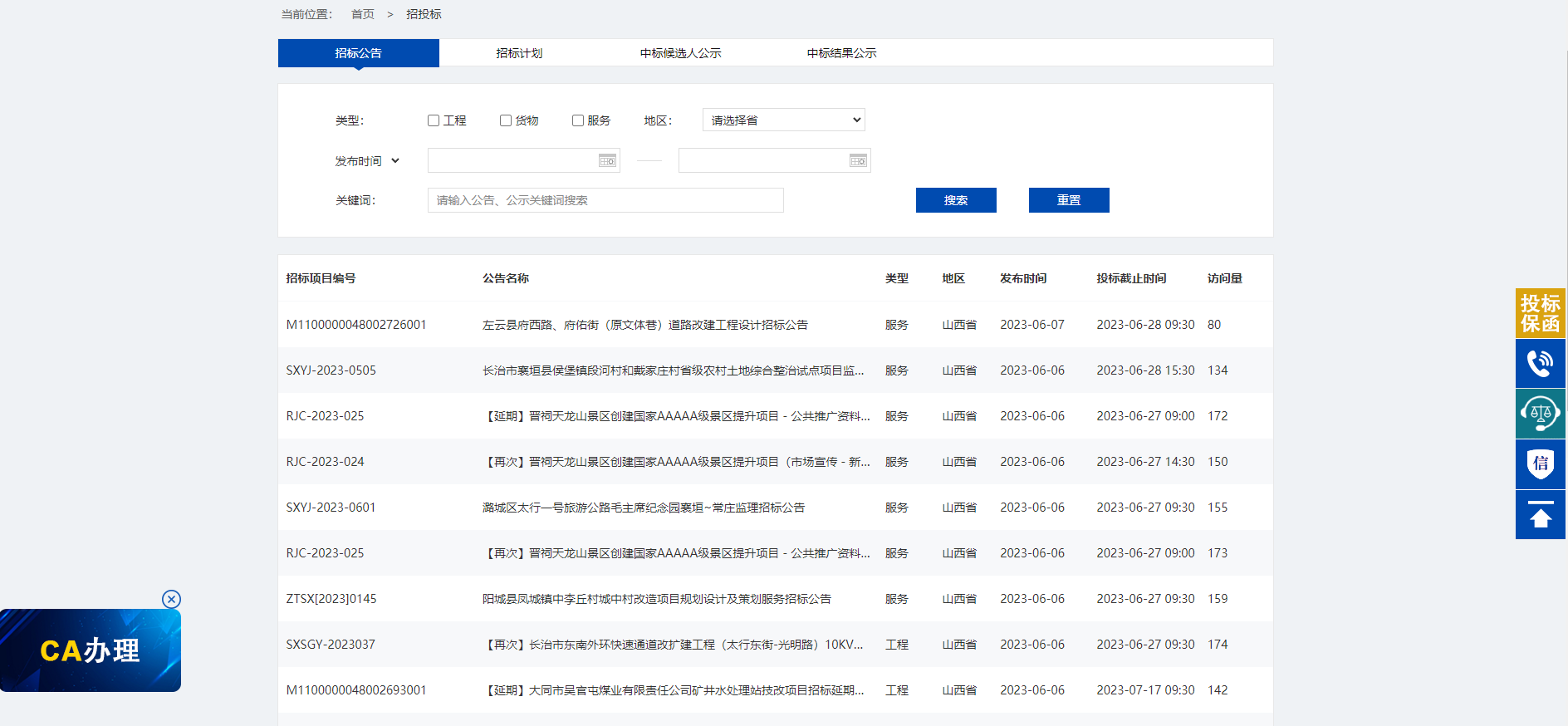Viewport: 1568px width, 726px height.
Task: Click the end date input field
Action: coord(775,160)
